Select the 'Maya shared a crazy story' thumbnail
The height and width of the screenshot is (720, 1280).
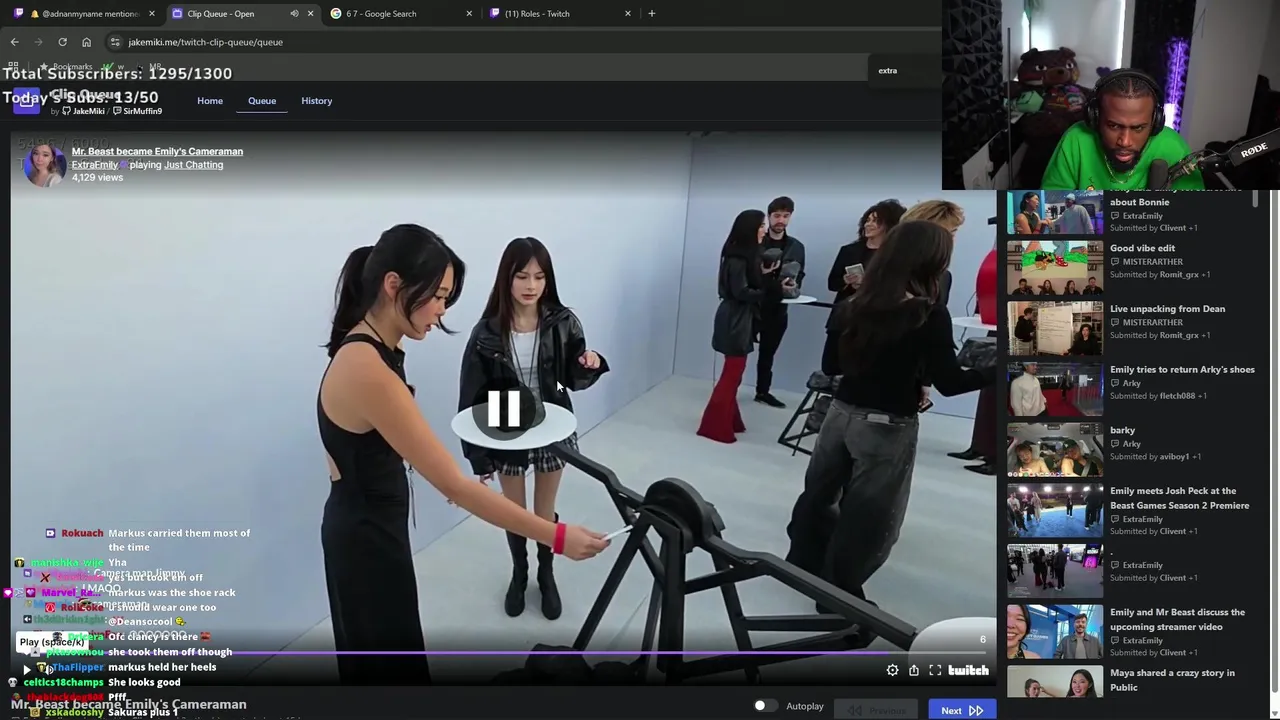1055,683
